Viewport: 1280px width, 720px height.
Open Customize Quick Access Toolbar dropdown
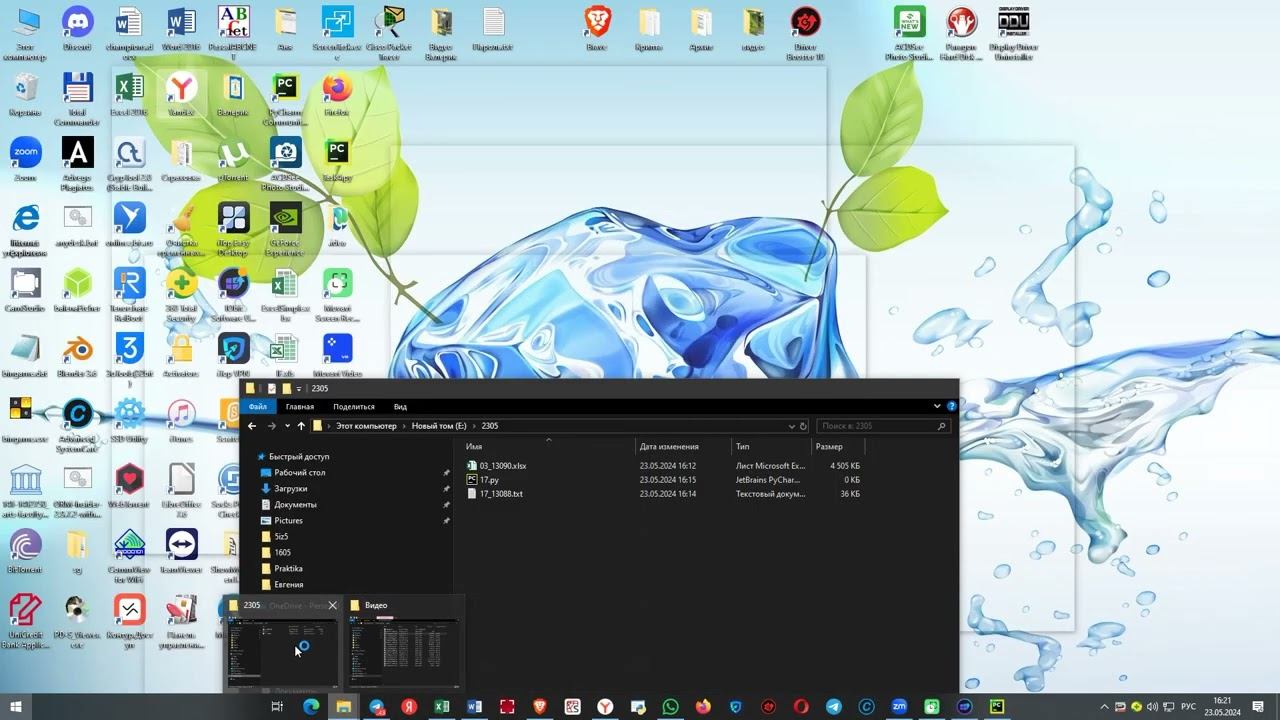click(x=298, y=388)
